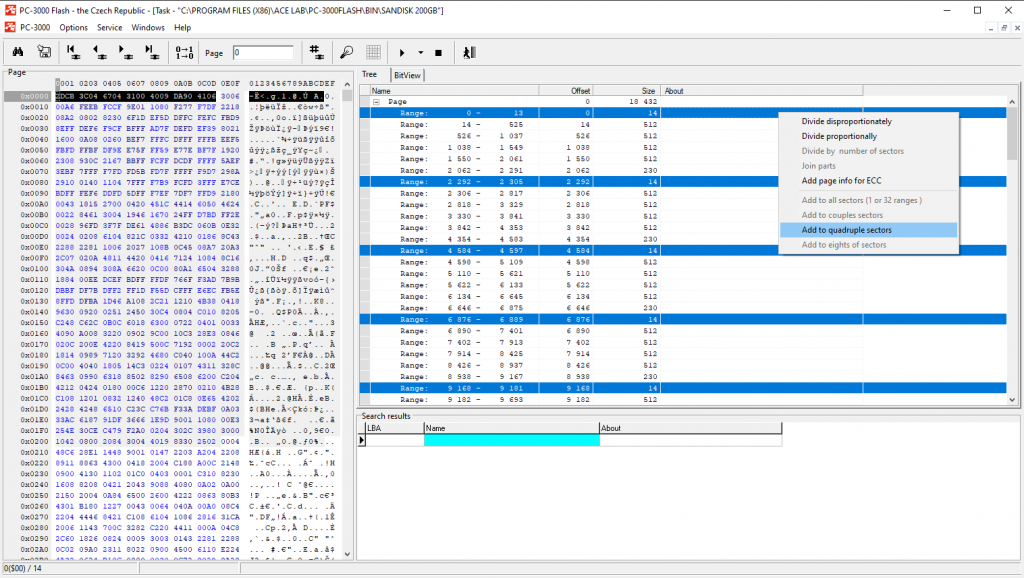
Task: Click the bit inversion 0→1 icon
Action: [x=185, y=52]
